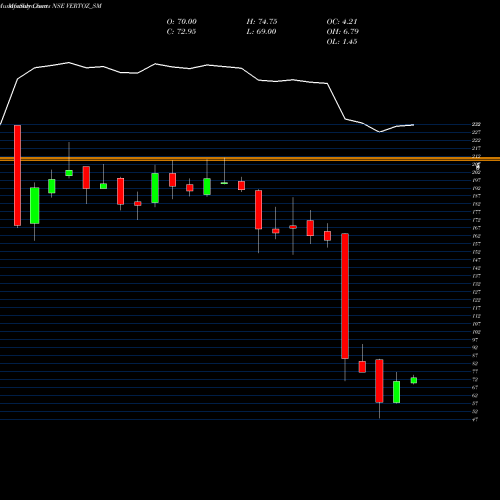Click the NSE VERTOZ_SM chart title
Image resolution: width=500 pixels, height=500 pixels.
77,6
